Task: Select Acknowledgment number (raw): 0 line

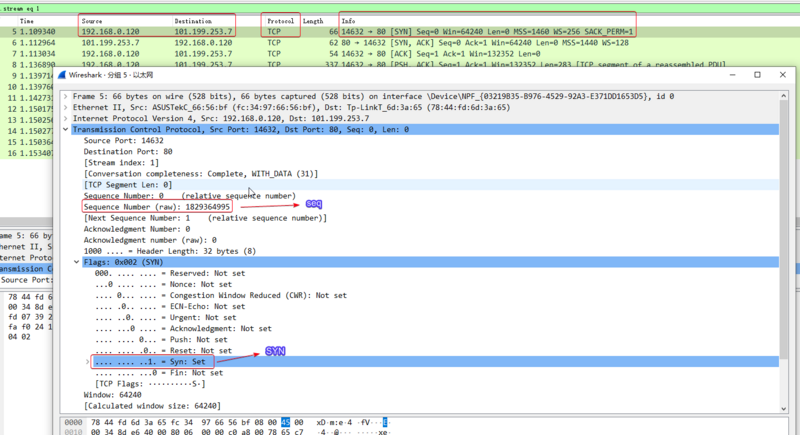Action: 150,240
